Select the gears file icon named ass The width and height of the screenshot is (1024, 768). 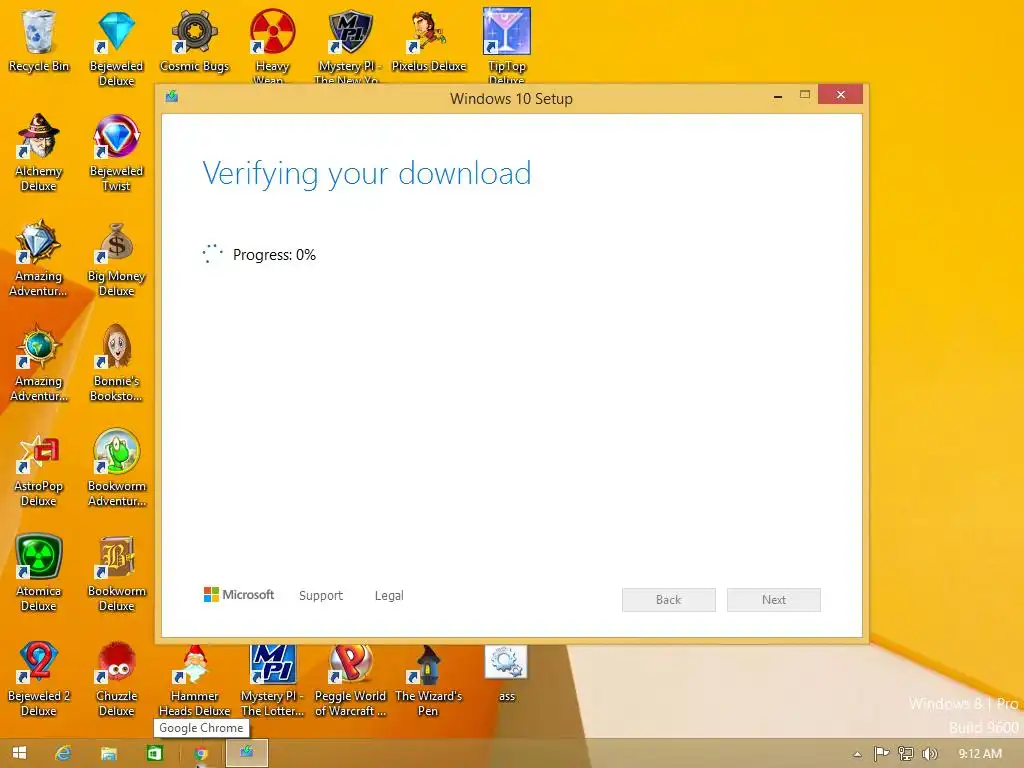tap(506, 673)
